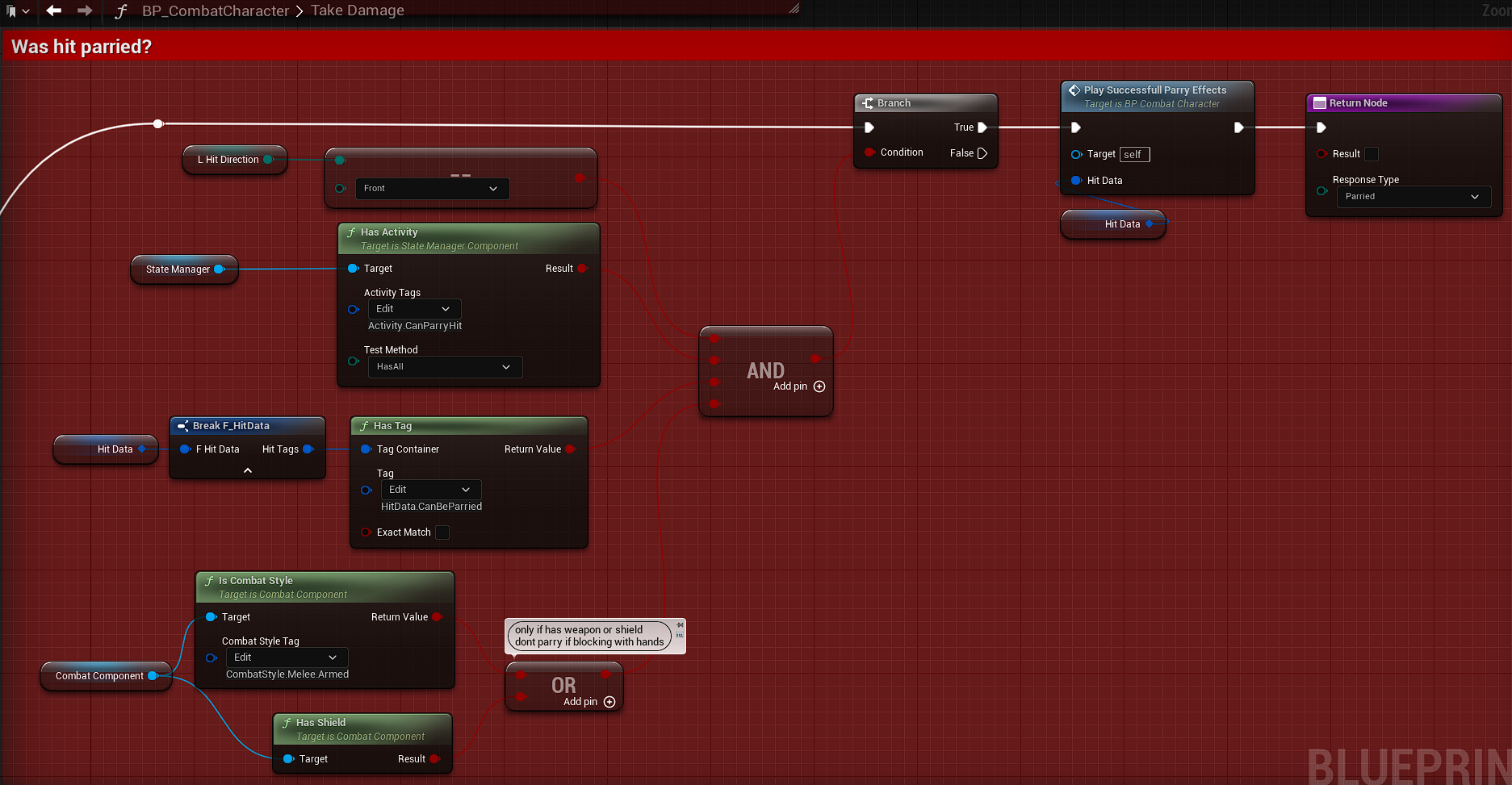
Task: Click the Break F_HitData node icon
Action: tap(183, 426)
